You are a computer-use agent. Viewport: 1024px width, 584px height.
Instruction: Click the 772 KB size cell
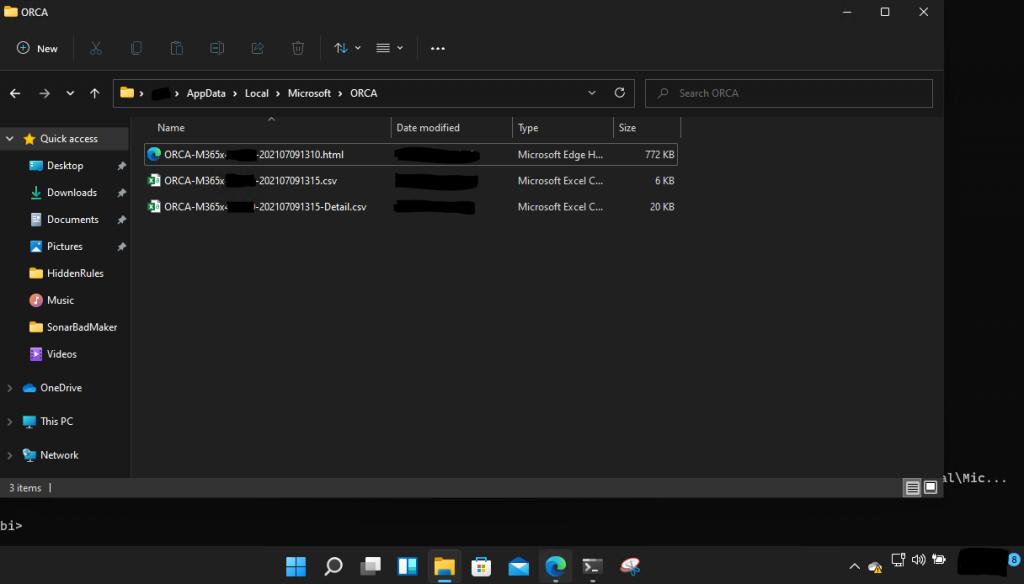point(659,155)
